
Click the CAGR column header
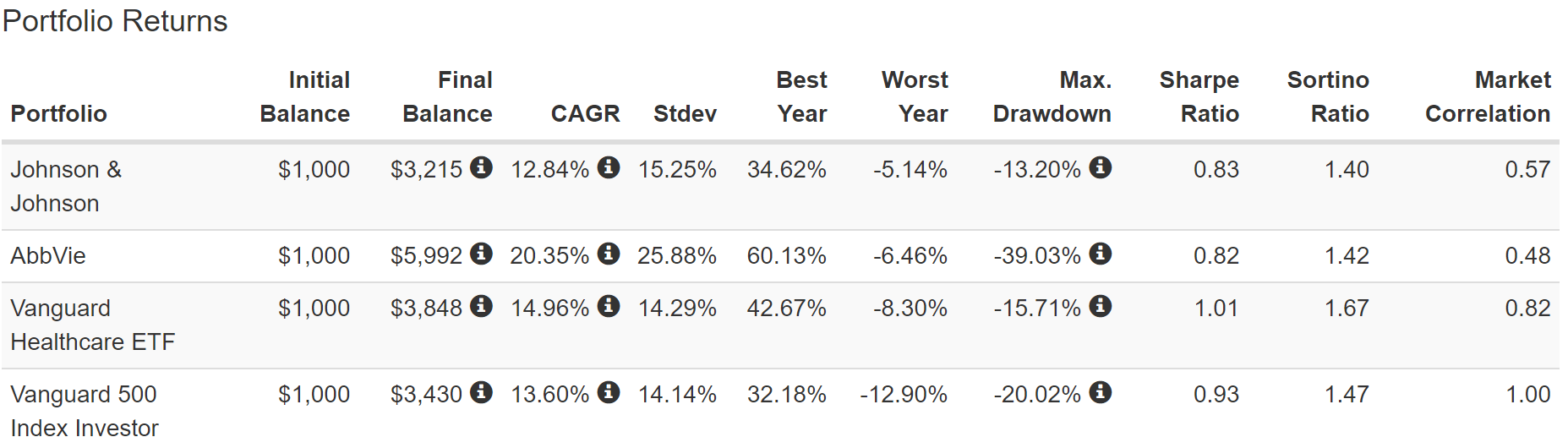[585, 113]
